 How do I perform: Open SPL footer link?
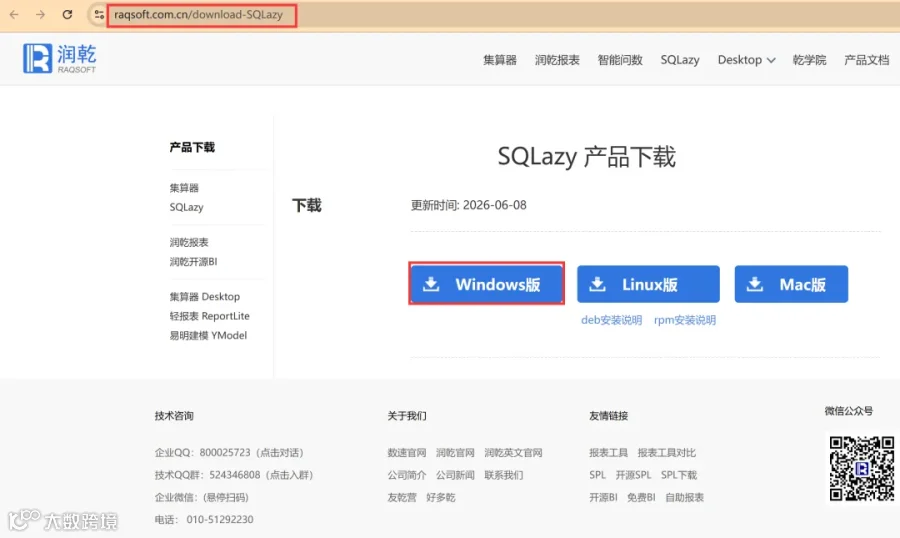coord(598,475)
